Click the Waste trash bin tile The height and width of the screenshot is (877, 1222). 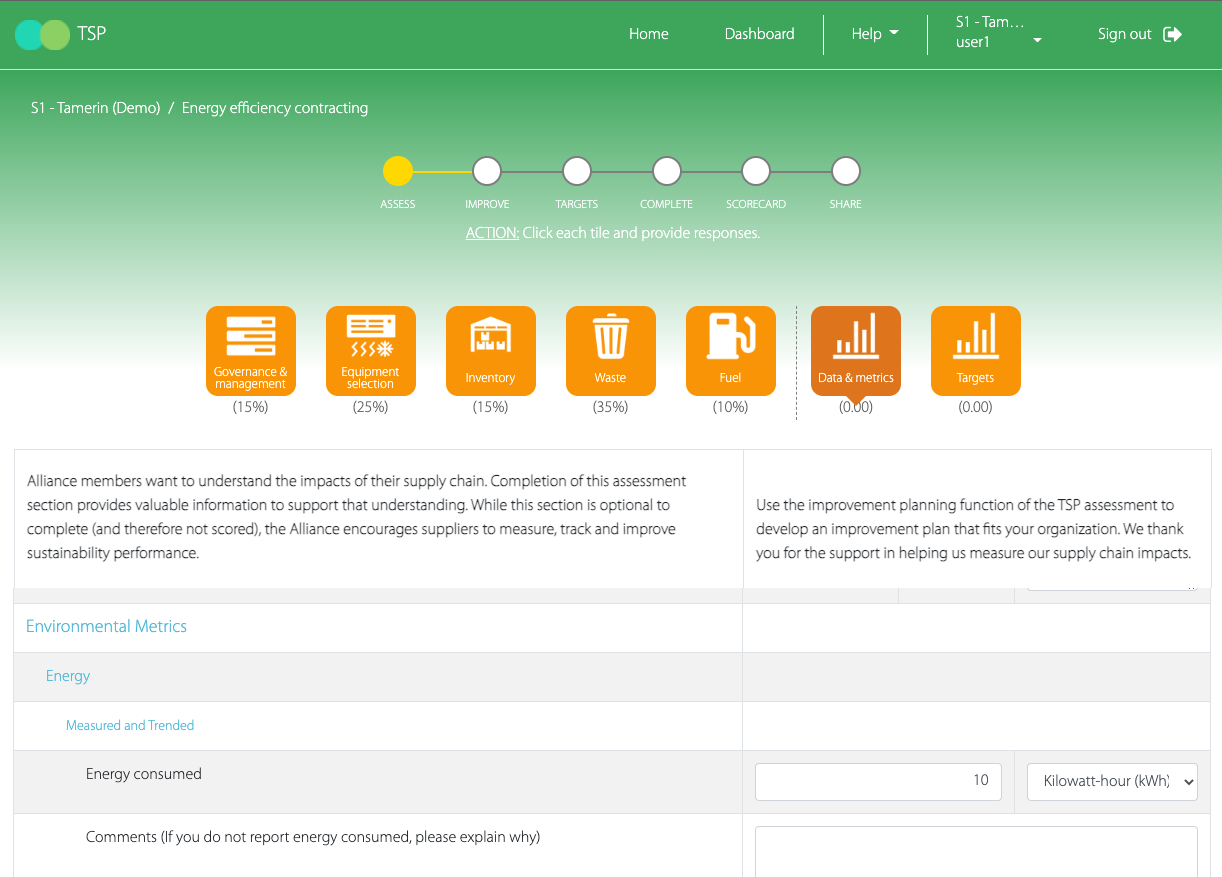point(610,350)
